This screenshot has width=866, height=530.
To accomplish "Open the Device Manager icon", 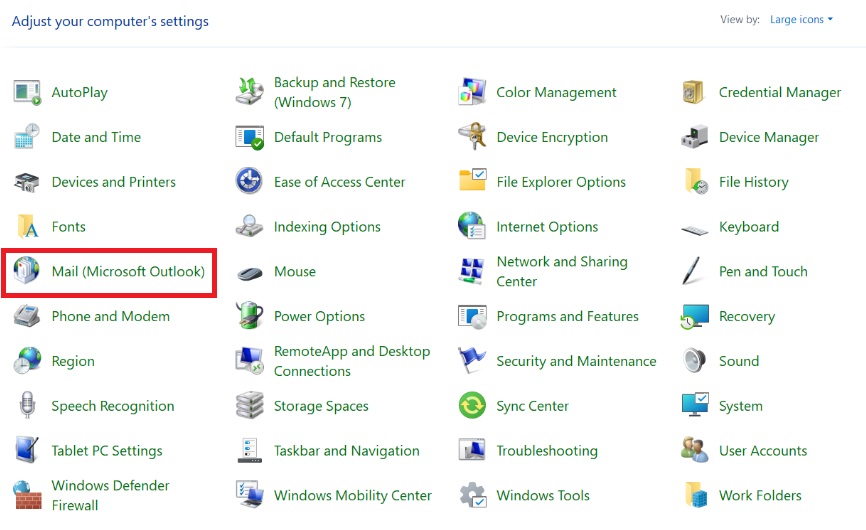I will point(695,138).
